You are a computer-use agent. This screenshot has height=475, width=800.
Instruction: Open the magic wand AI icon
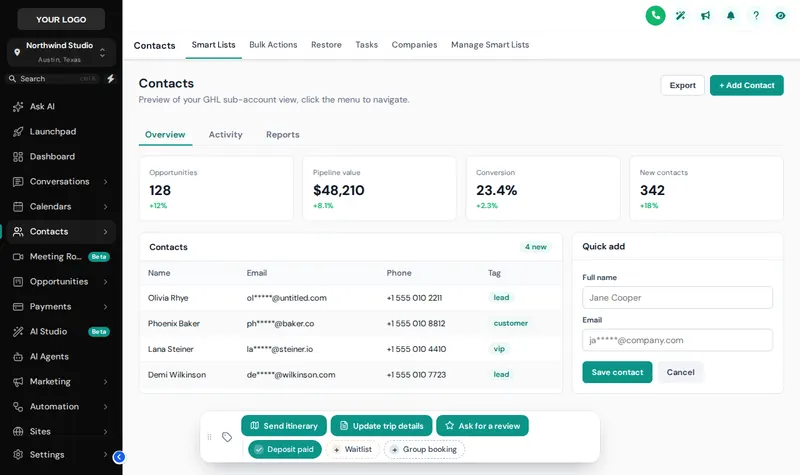click(680, 16)
